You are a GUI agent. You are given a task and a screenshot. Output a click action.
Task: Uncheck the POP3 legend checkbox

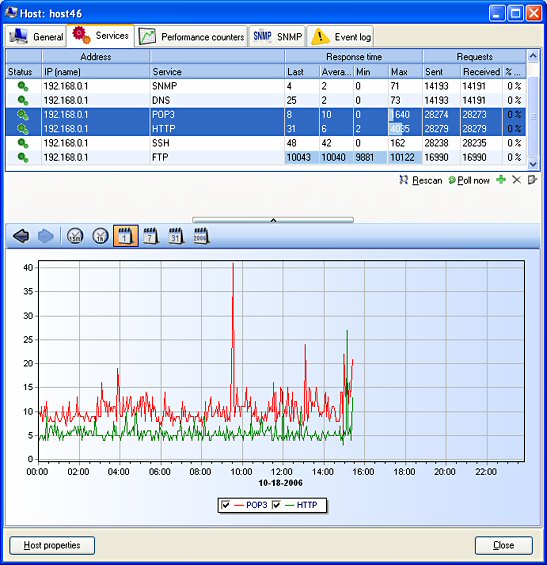coord(226,505)
